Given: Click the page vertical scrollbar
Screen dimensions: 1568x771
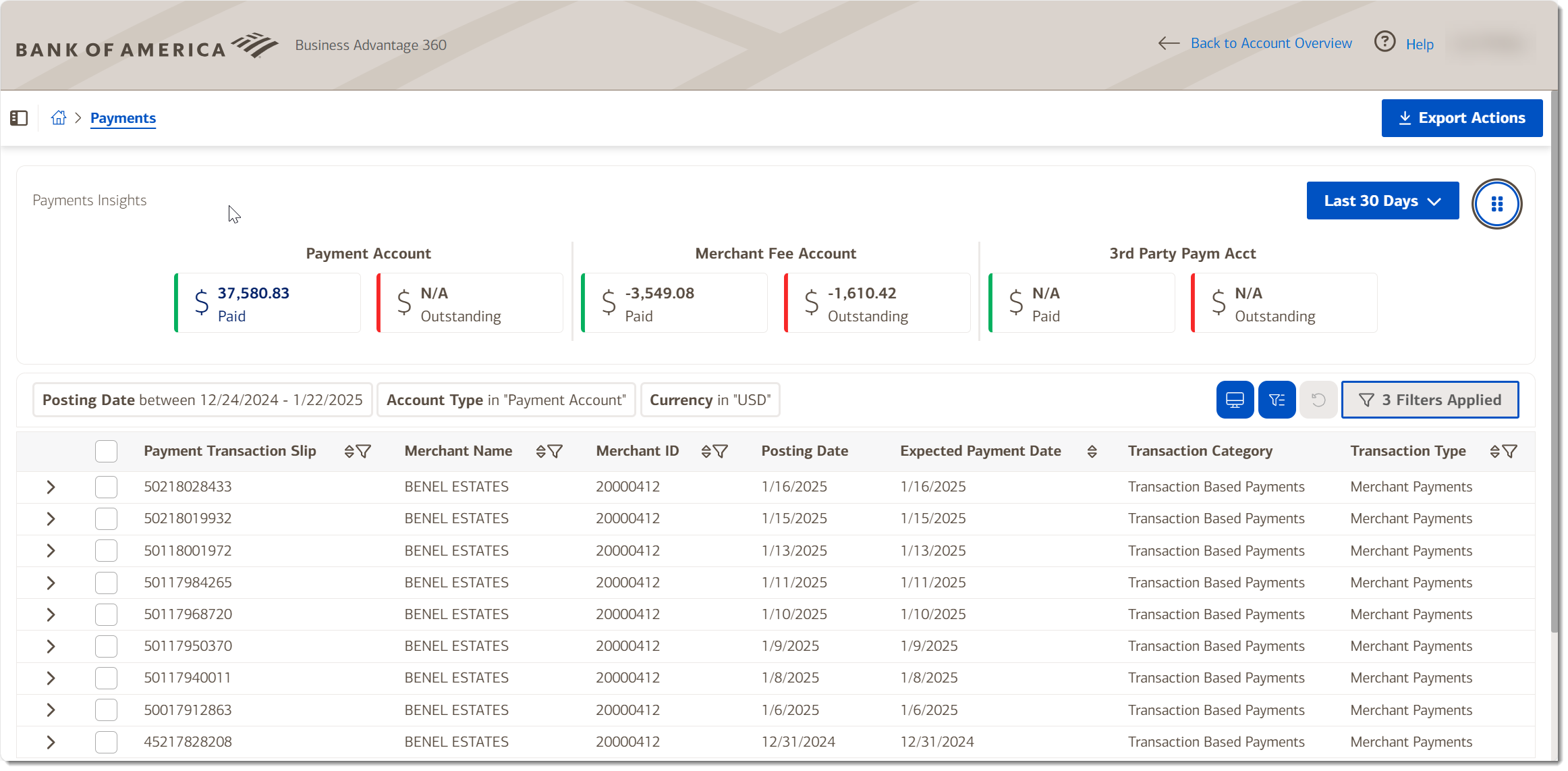Looking at the screenshot, I should coord(1555,361).
